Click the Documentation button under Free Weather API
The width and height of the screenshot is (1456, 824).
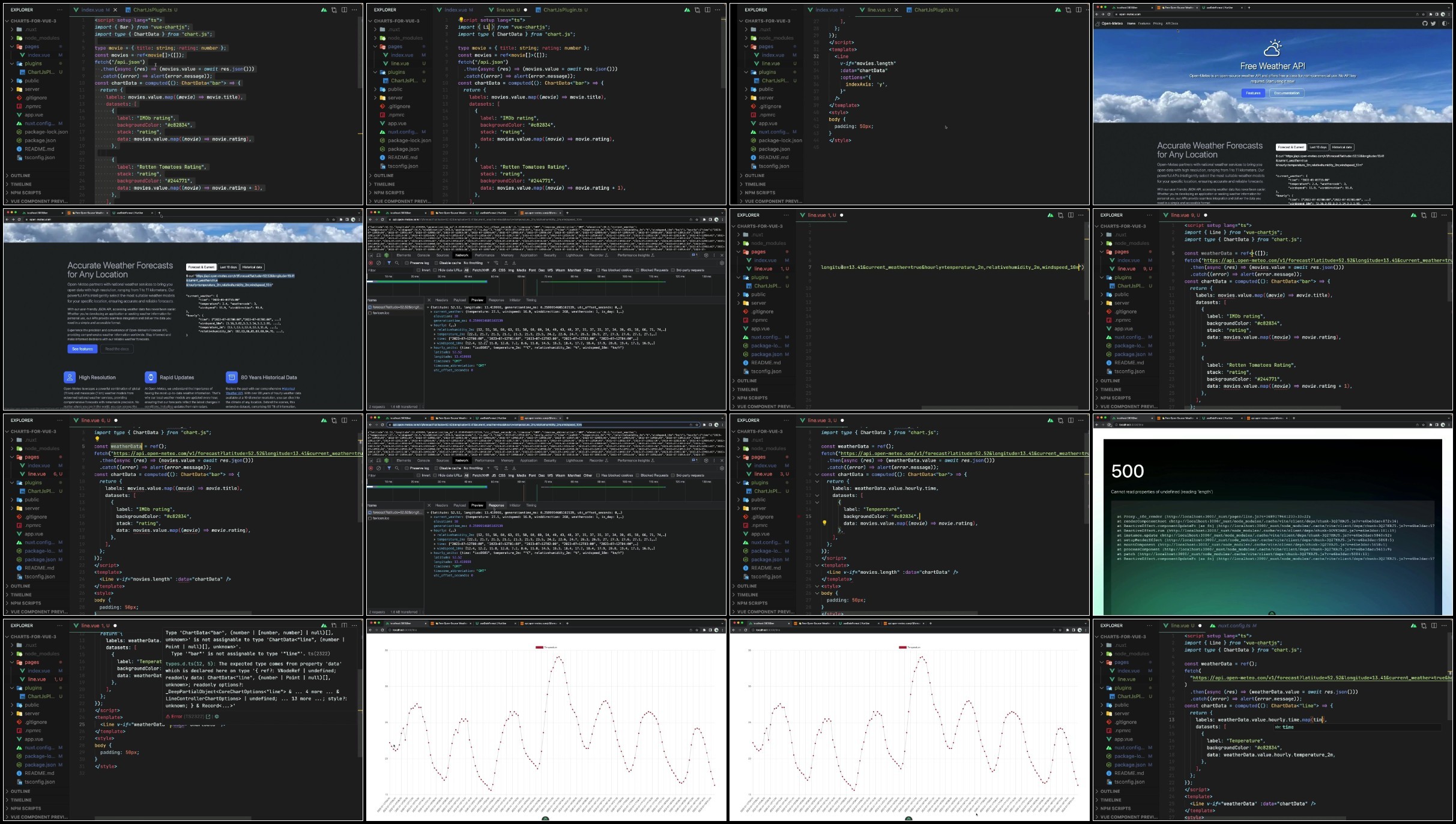click(x=1287, y=93)
